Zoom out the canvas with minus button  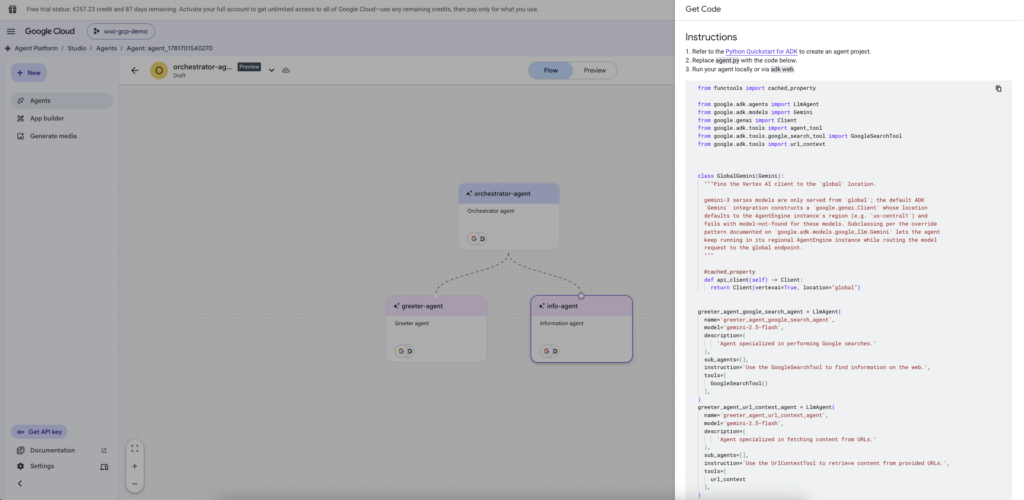pyautogui.click(x=135, y=484)
